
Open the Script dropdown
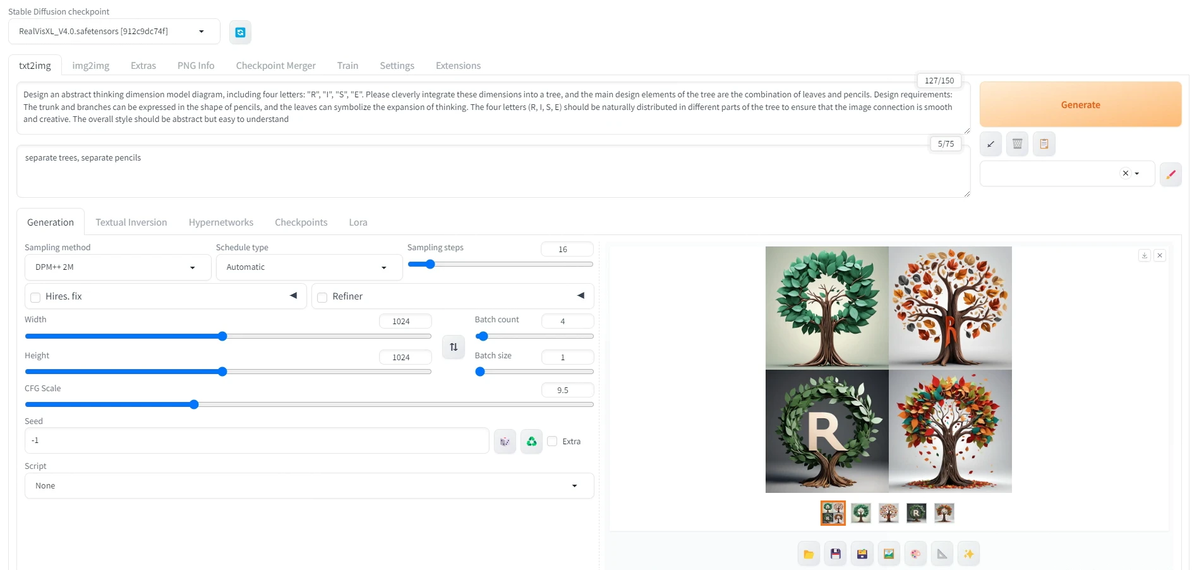coord(309,486)
